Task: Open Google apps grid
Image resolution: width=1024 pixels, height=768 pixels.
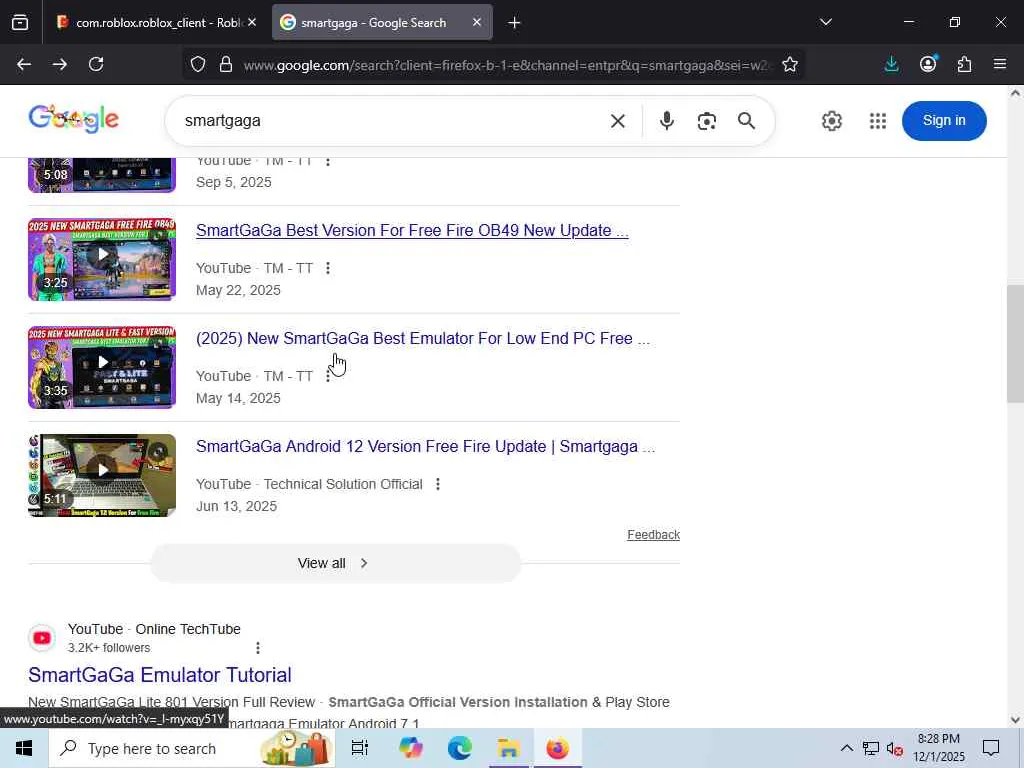Action: coord(878,121)
